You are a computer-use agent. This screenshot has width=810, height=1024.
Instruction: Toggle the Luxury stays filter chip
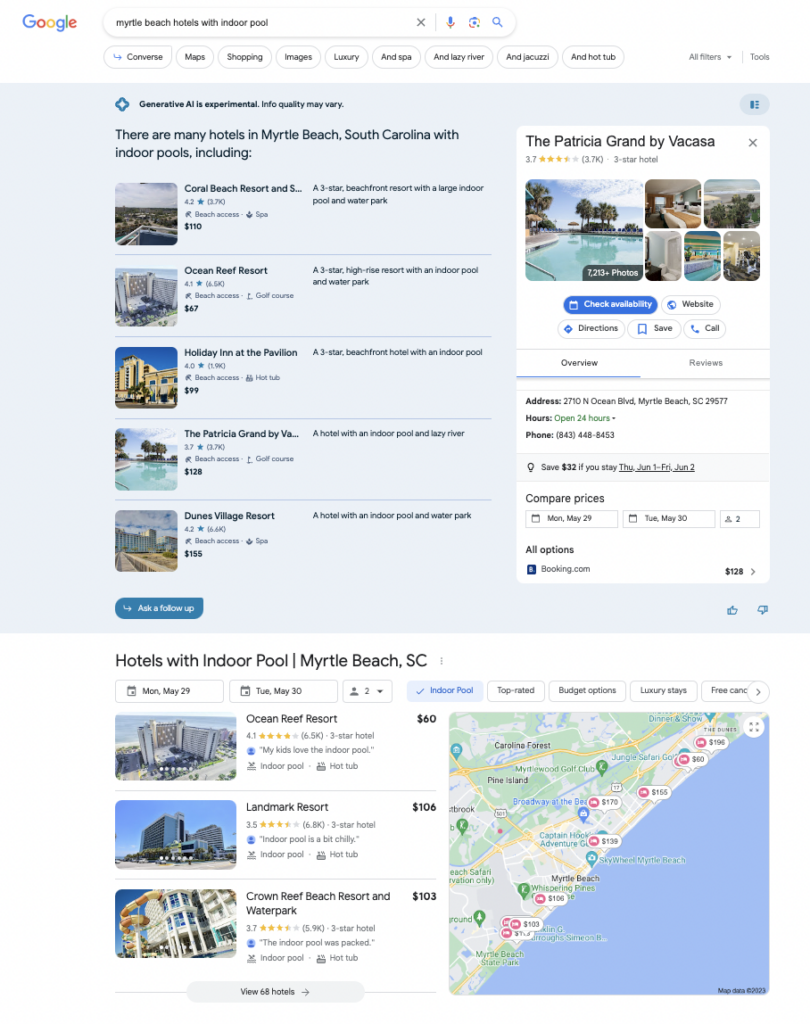point(663,690)
